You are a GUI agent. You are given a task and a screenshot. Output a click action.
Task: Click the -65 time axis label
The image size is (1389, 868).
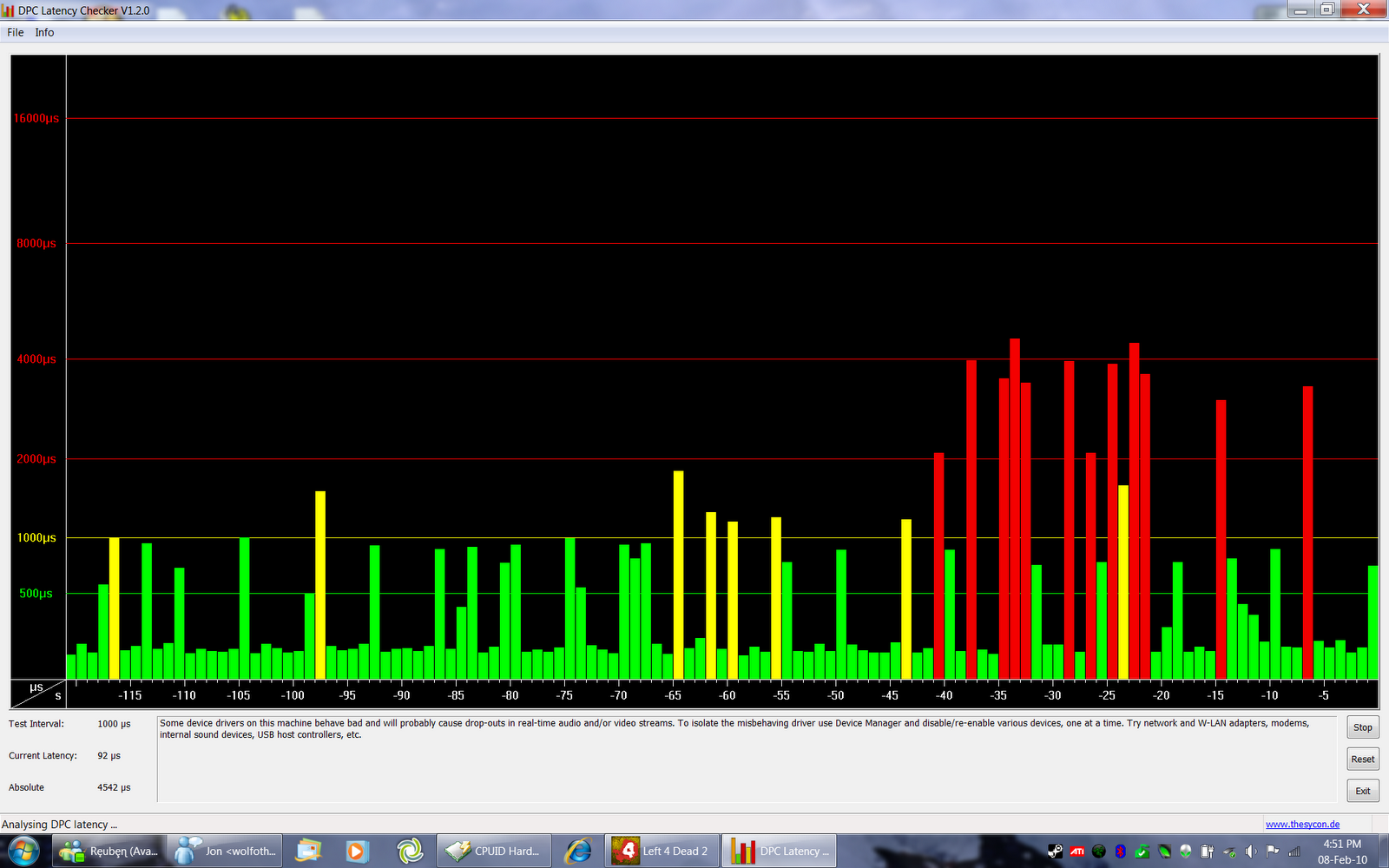(x=673, y=695)
